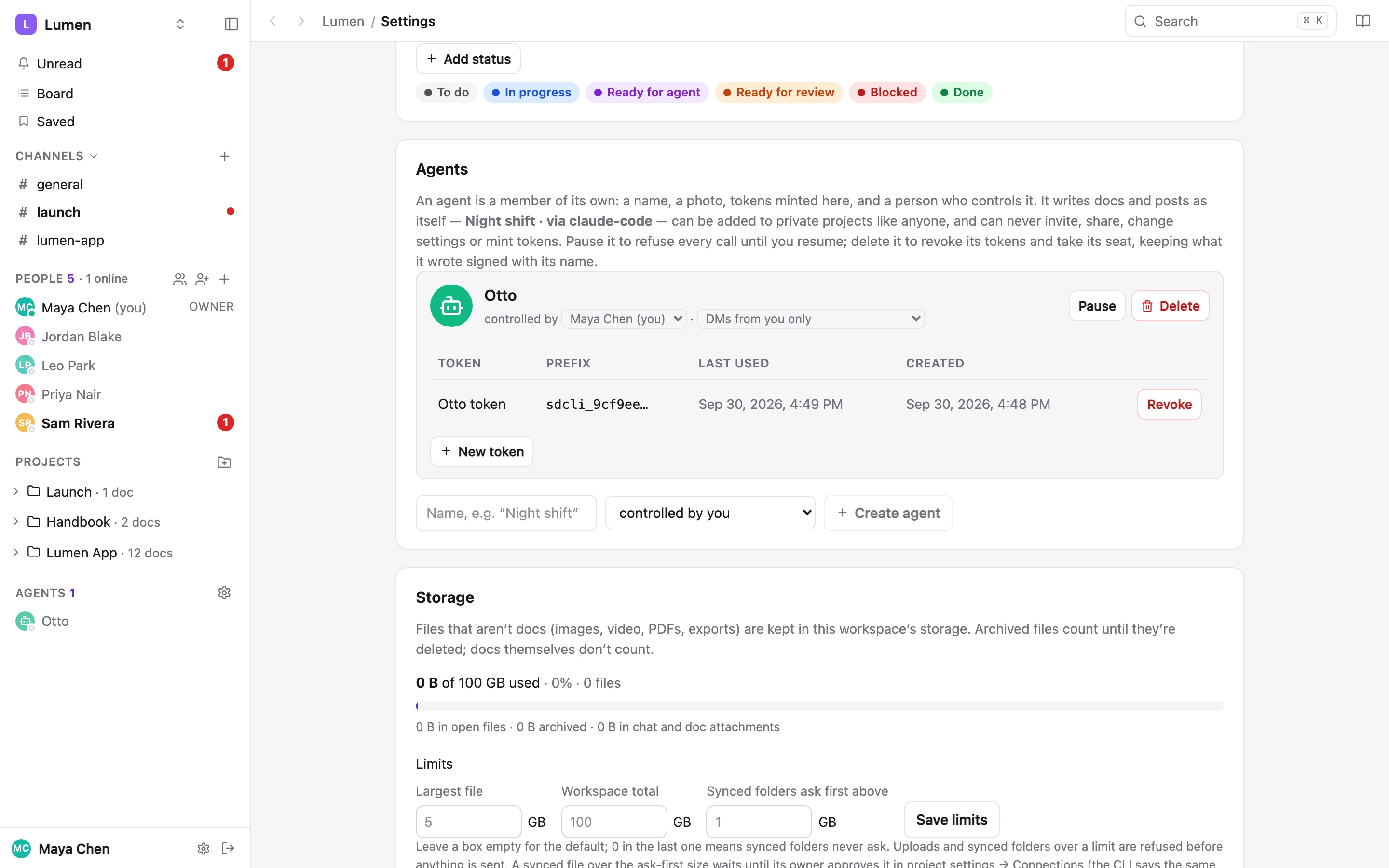
Task: Open Saved items
Action: pyautogui.click(x=124, y=121)
